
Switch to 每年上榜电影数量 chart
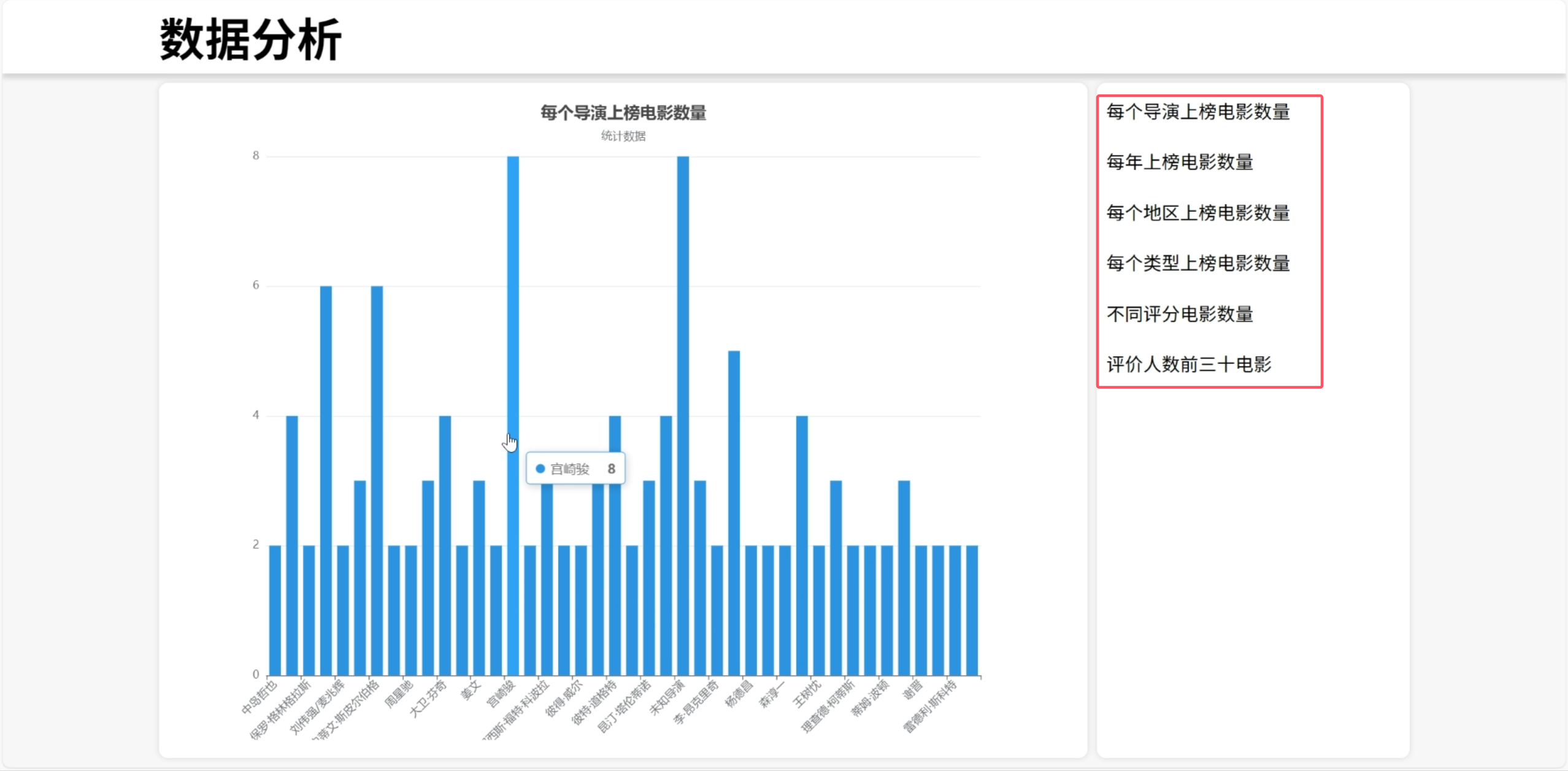point(1180,162)
